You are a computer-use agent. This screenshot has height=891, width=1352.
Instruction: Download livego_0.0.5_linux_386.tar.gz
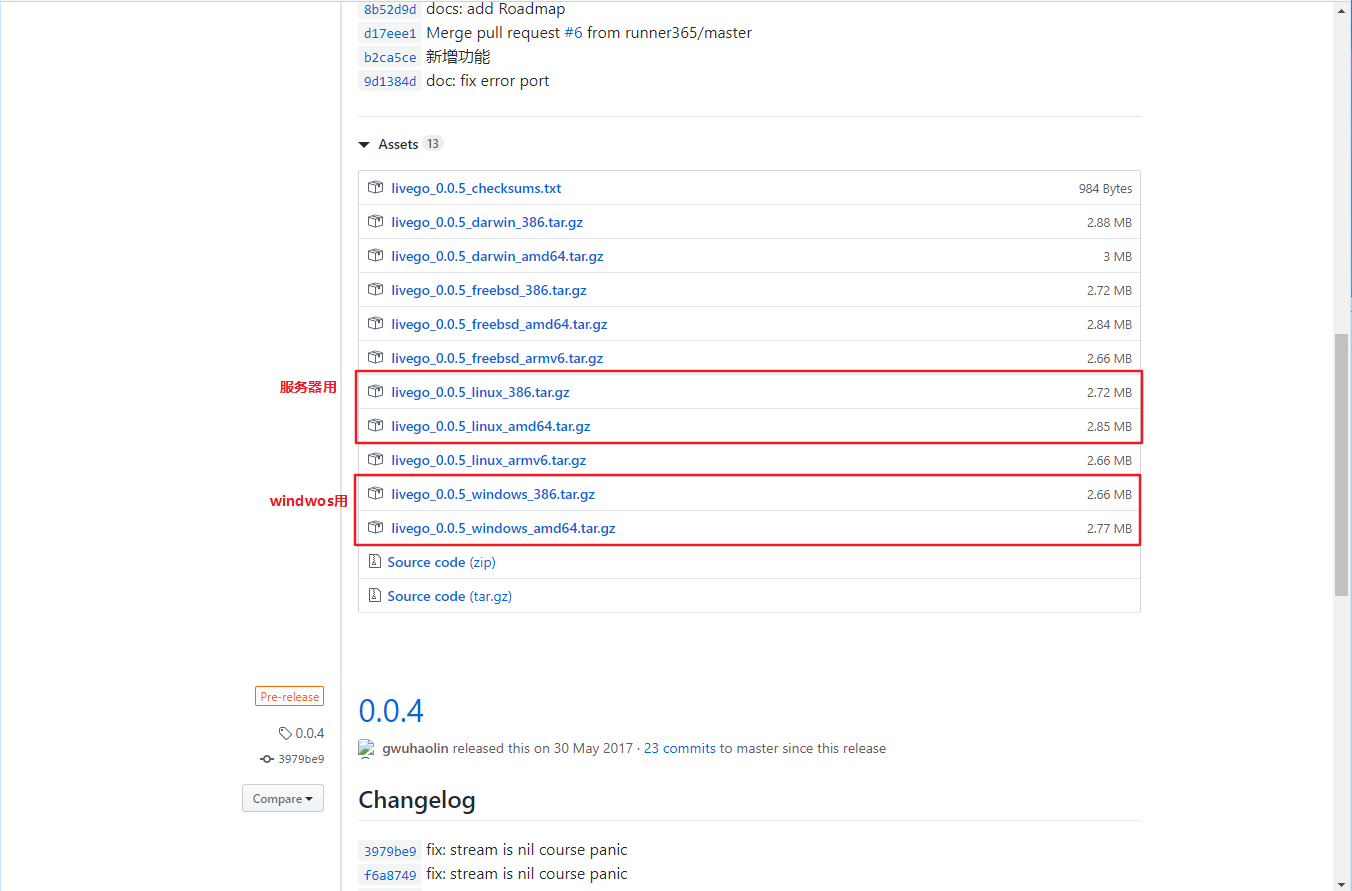point(480,392)
